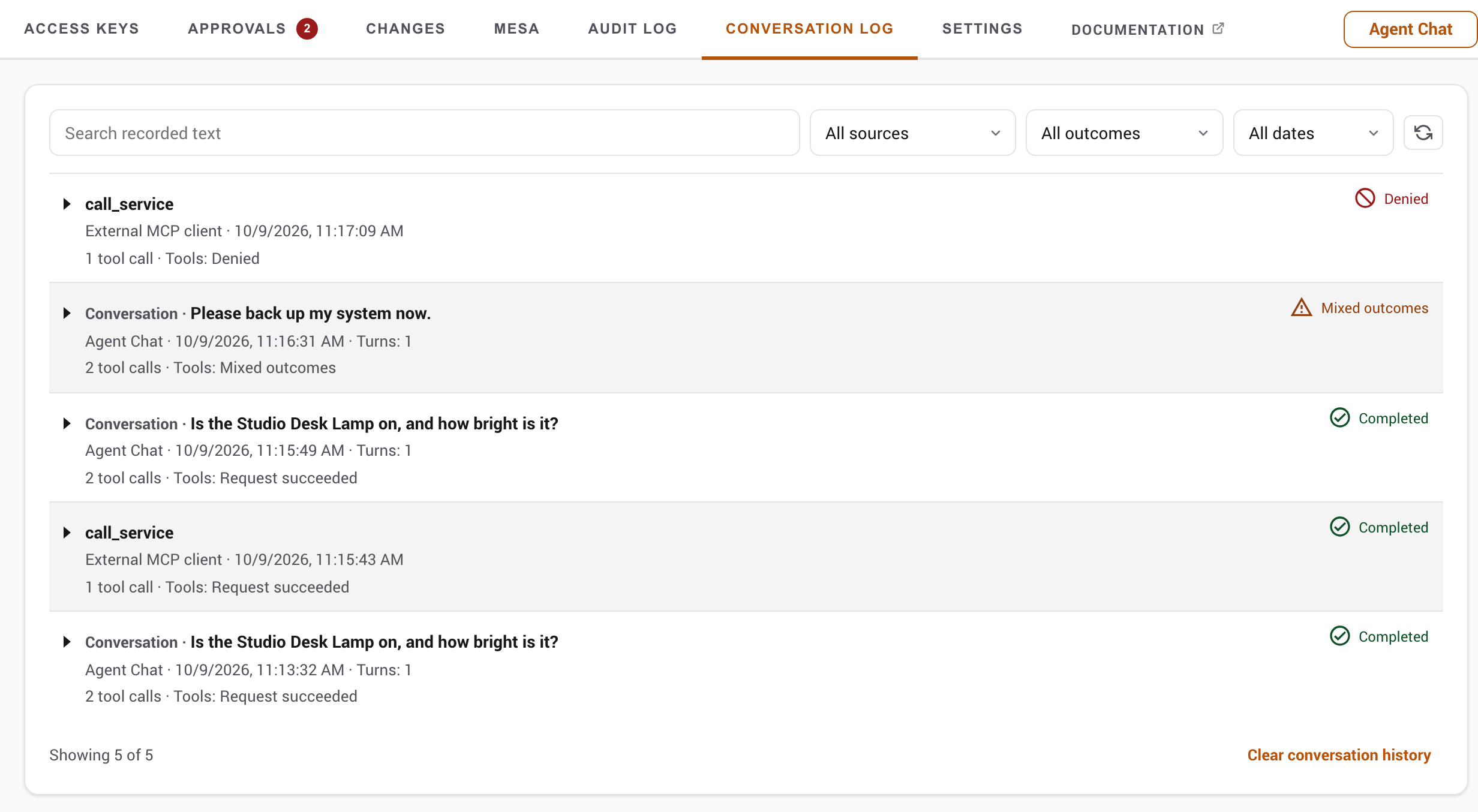1478x812 pixels.
Task: Expand the 11:15:49 AM Studio Desk Lamp conversation
Action: [67, 423]
